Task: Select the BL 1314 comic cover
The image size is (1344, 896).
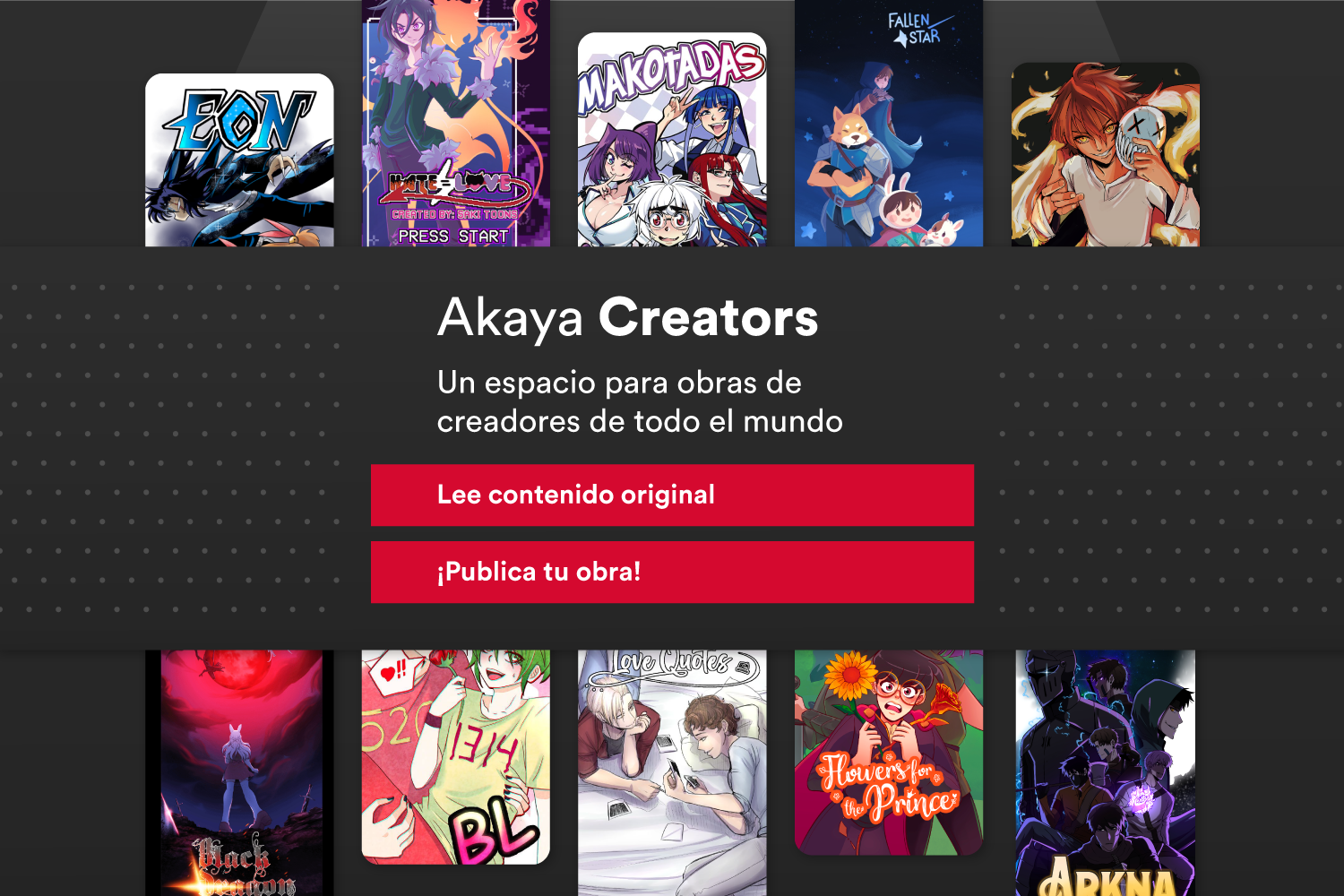Action: (455, 757)
